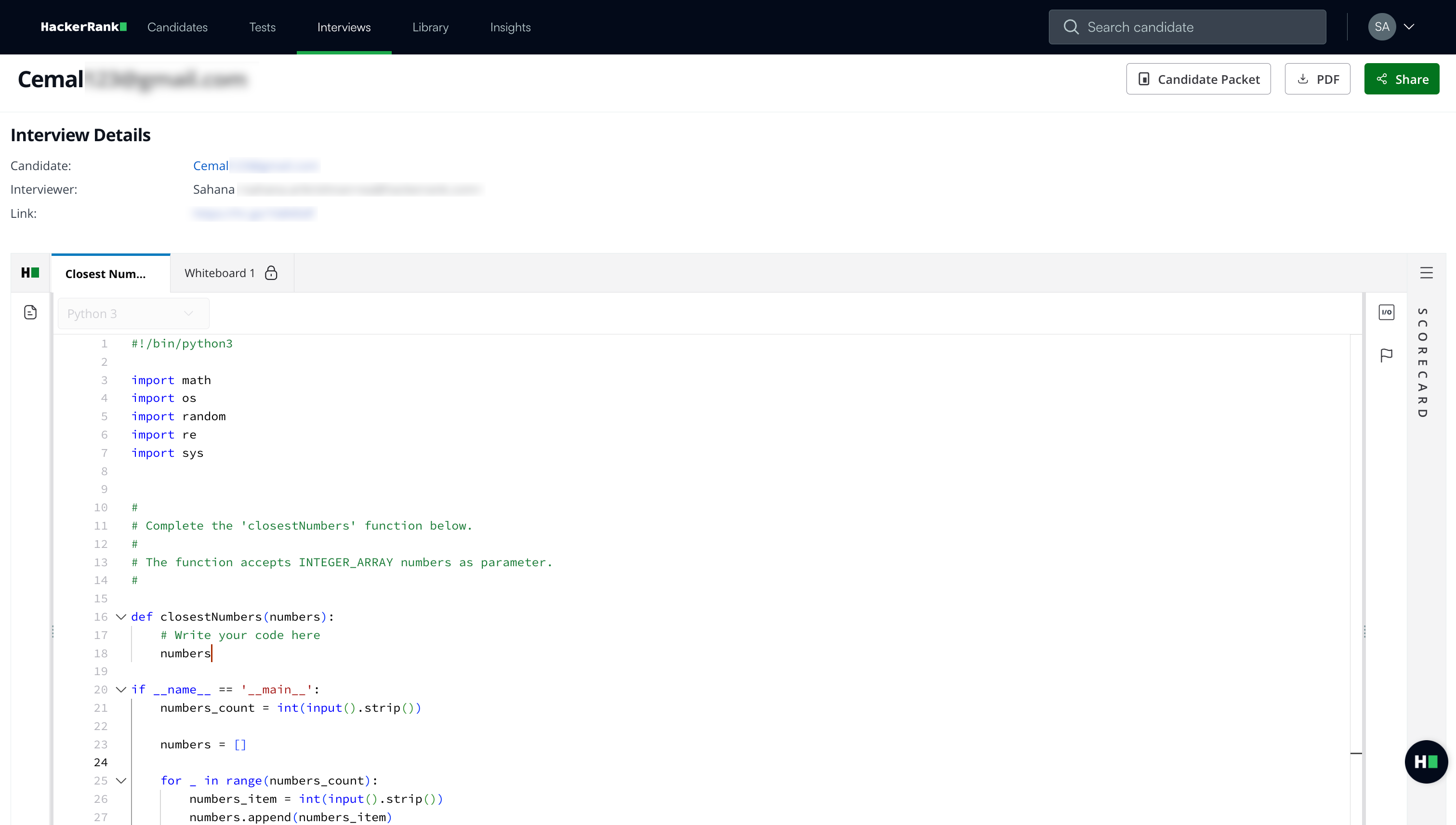Download the interview as PDF
This screenshot has height=825, width=1456.
pos(1317,79)
